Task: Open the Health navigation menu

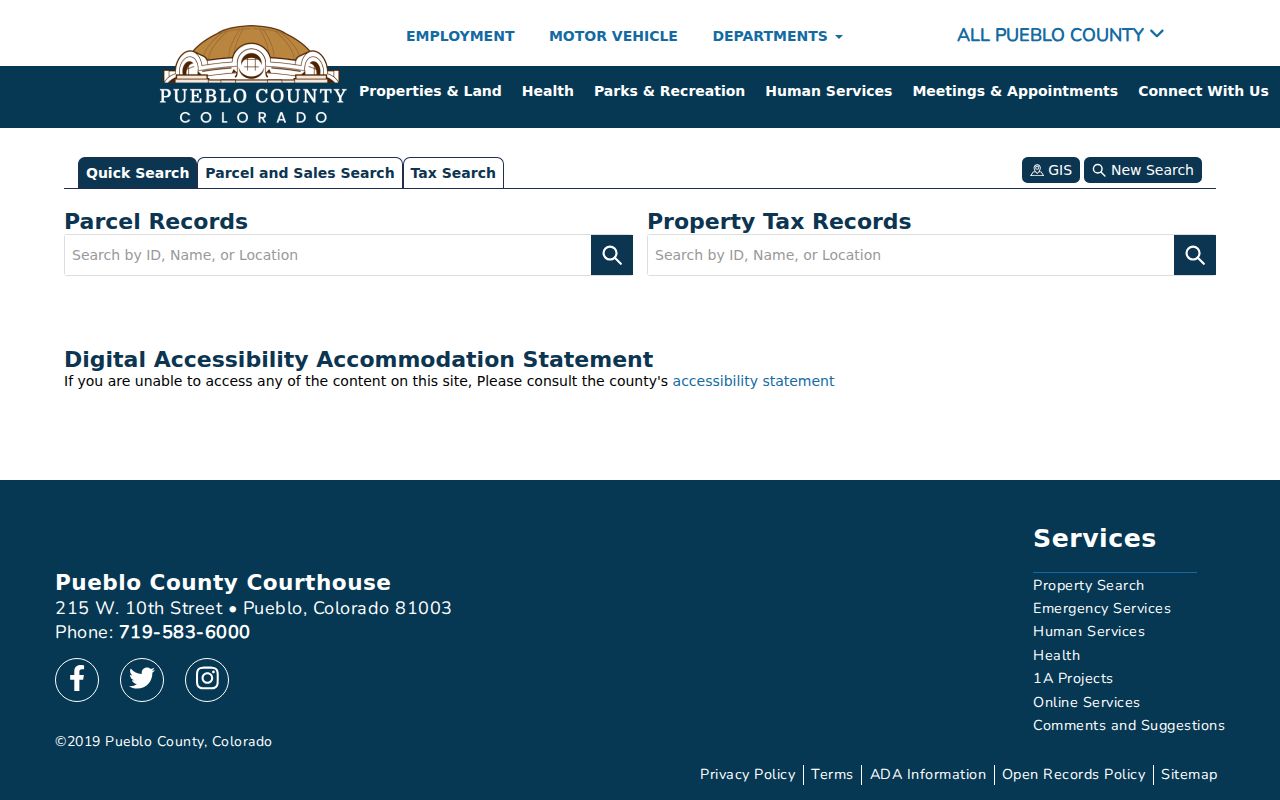Action: click(548, 91)
